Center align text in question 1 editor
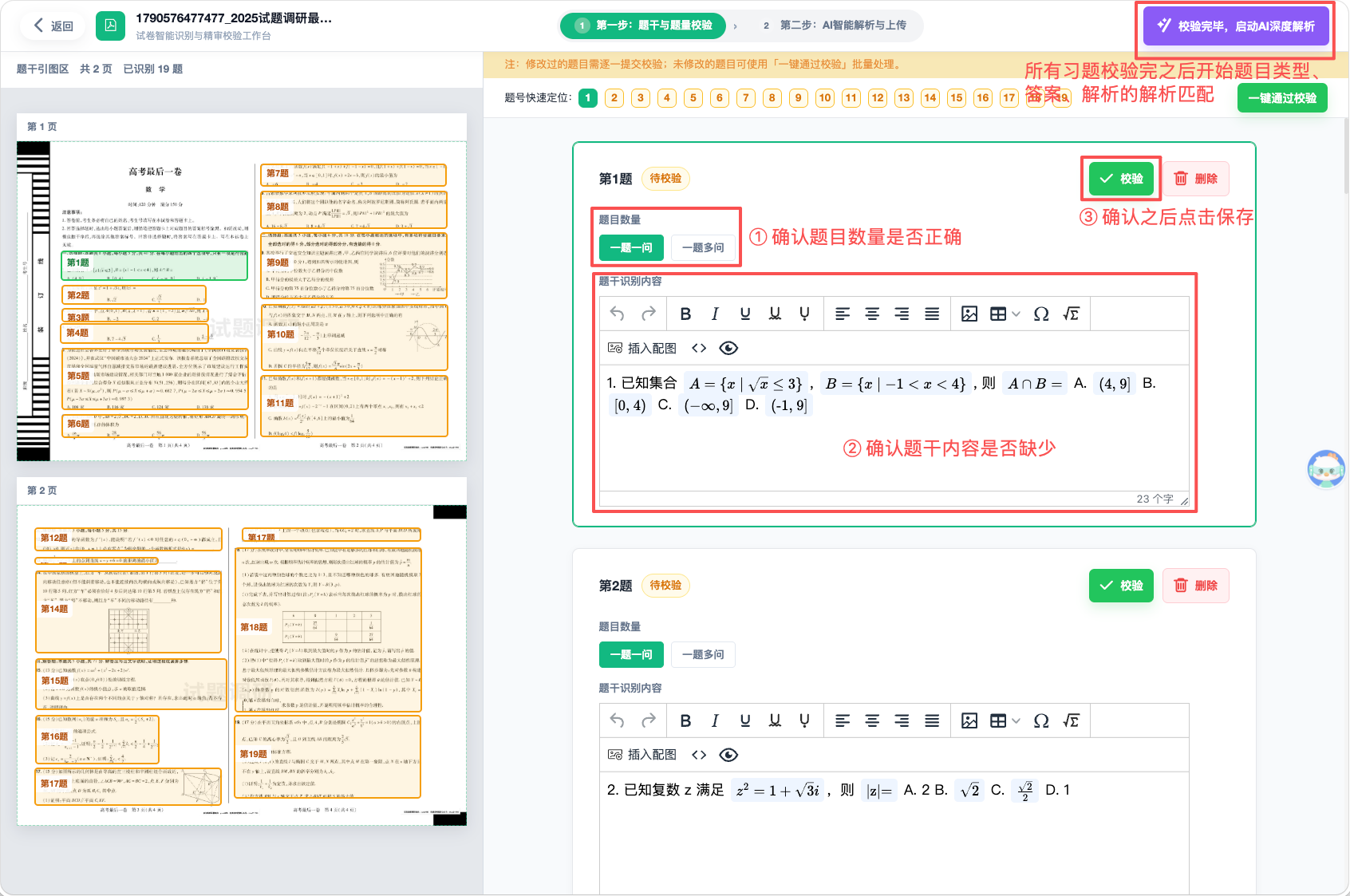The height and width of the screenshot is (896, 1350). [x=872, y=314]
